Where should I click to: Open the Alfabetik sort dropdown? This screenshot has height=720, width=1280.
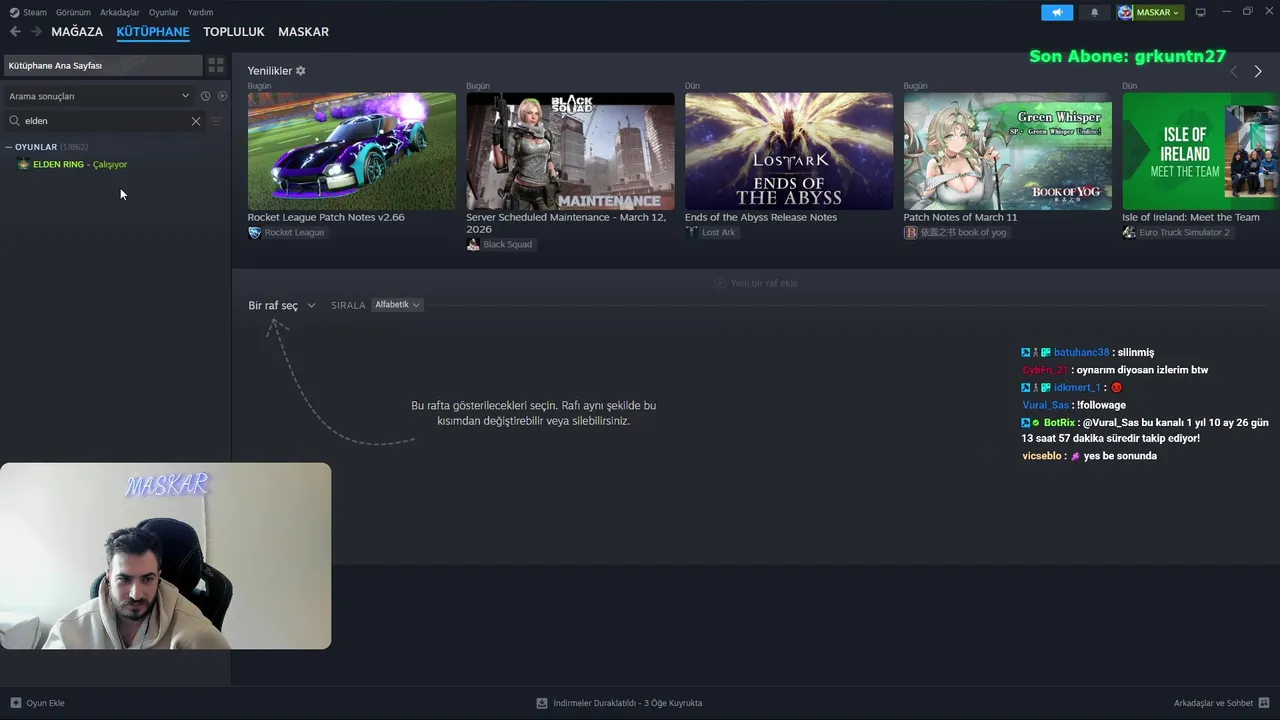click(x=397, y=305)
